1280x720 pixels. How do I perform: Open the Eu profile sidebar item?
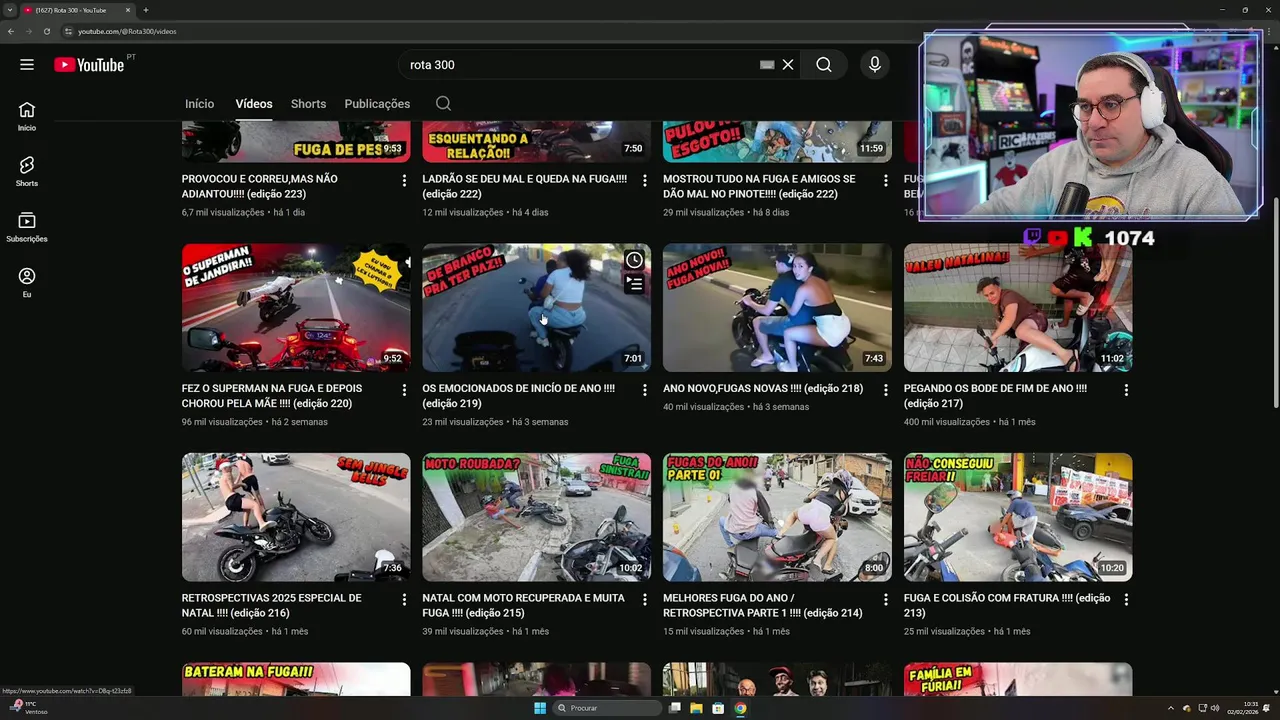click(x=27, y=282)
